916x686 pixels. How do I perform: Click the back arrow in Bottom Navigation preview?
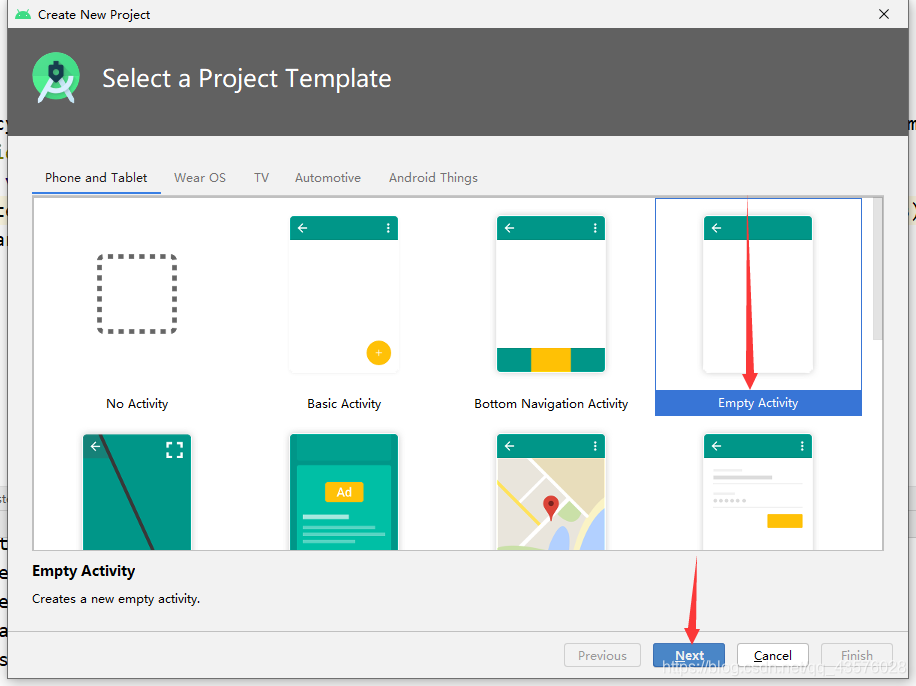click(509, 228)
